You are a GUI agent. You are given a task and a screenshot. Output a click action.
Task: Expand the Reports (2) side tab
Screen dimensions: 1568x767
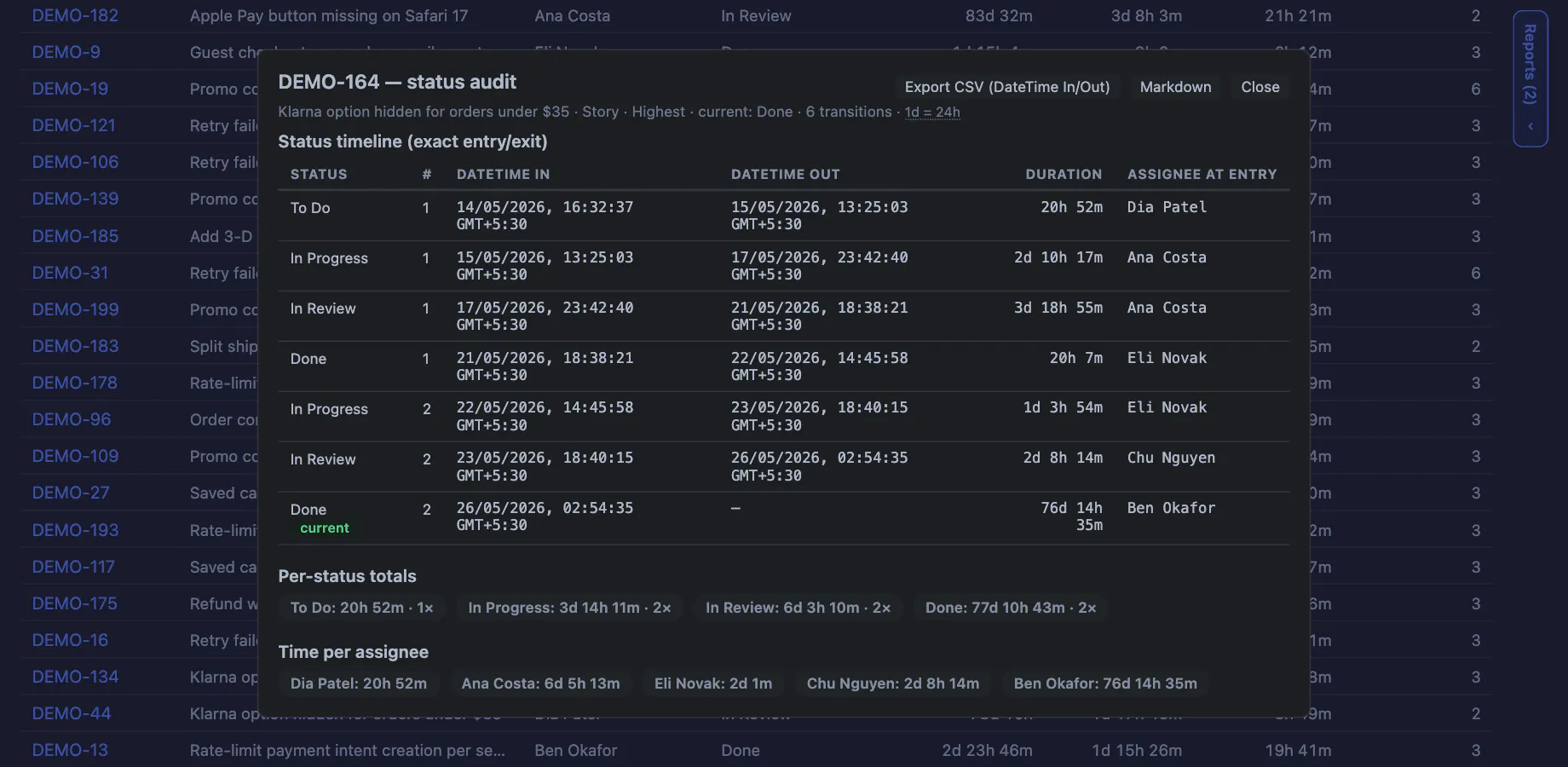tap(1531, 78)
